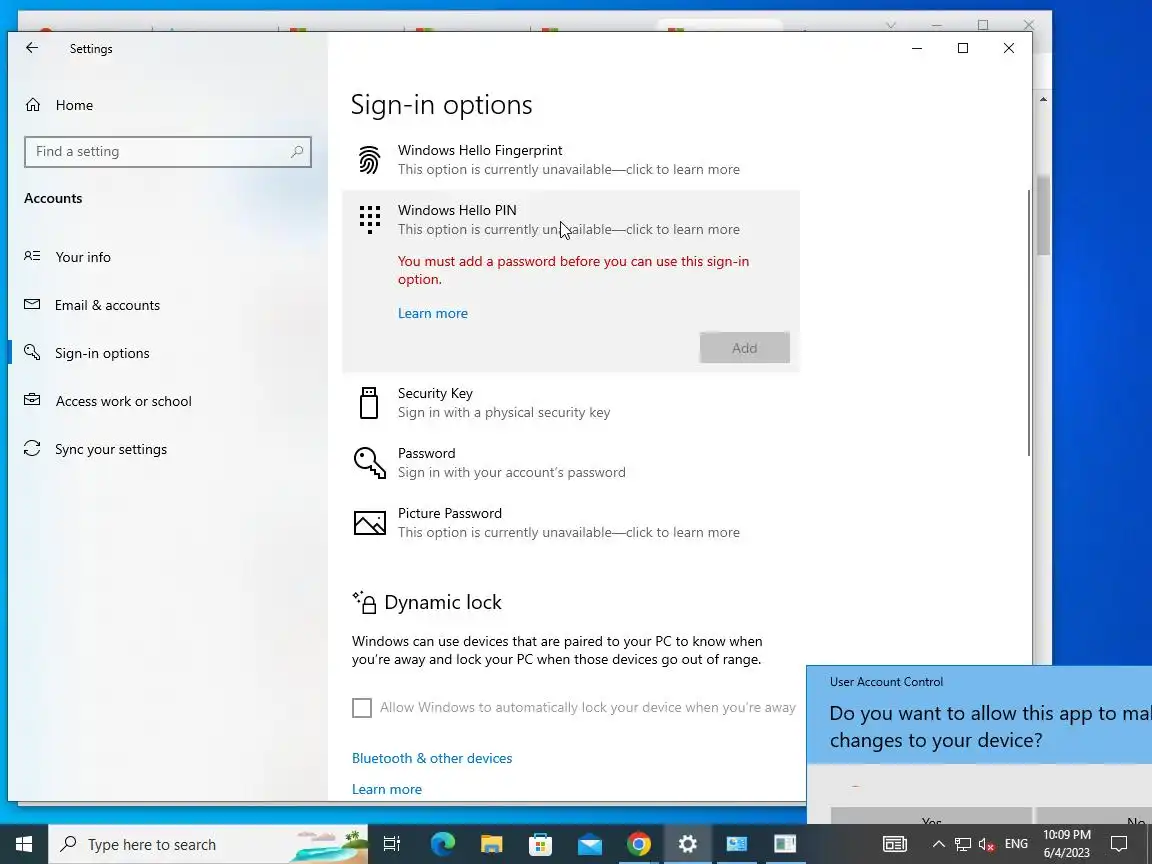Open Google Chrome from taskbar

638,844
